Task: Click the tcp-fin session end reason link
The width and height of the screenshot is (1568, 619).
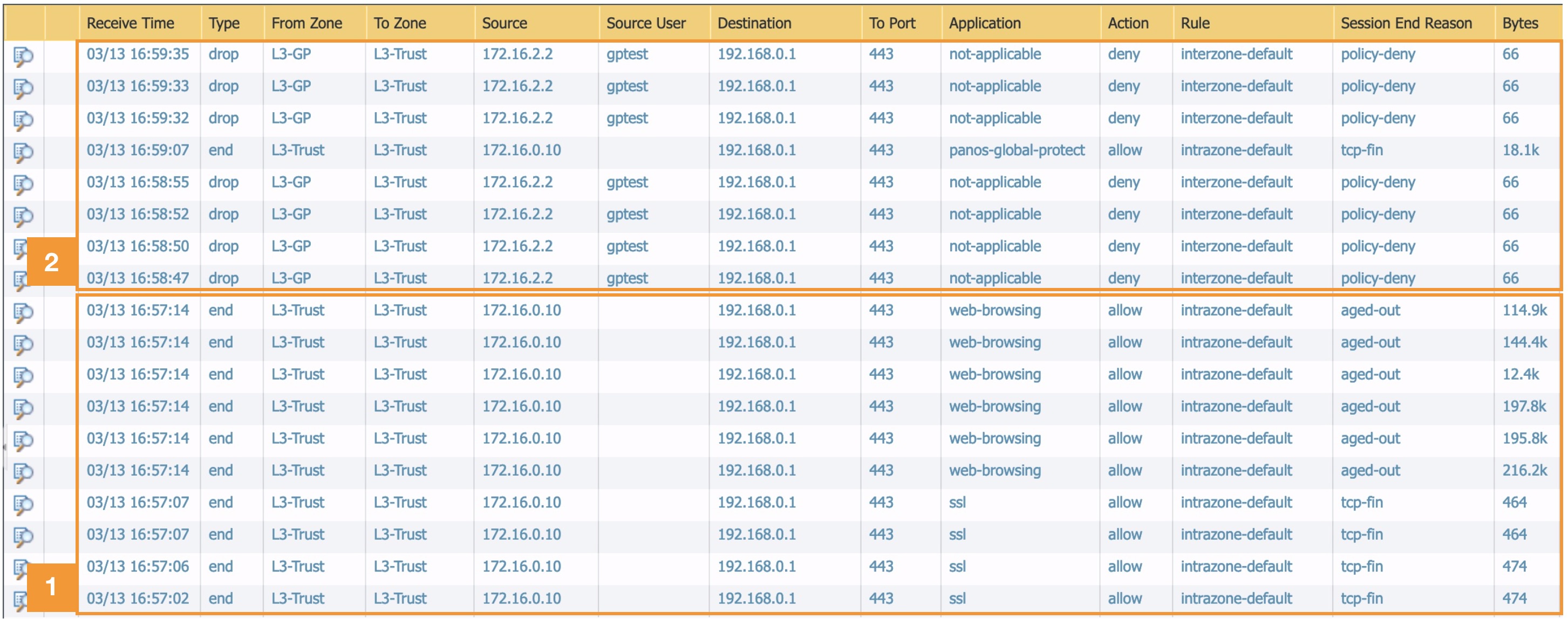Action: [1364, 502]
